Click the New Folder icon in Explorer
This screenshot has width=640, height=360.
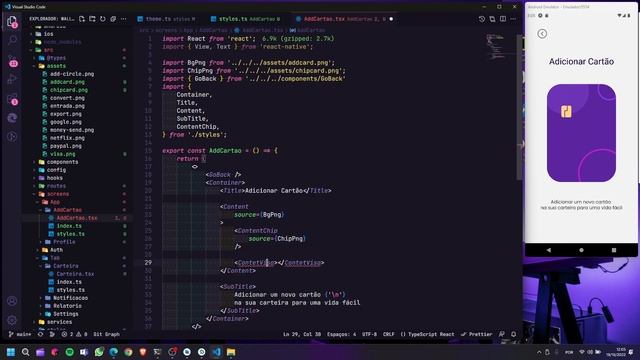click(x=92, y=19)
